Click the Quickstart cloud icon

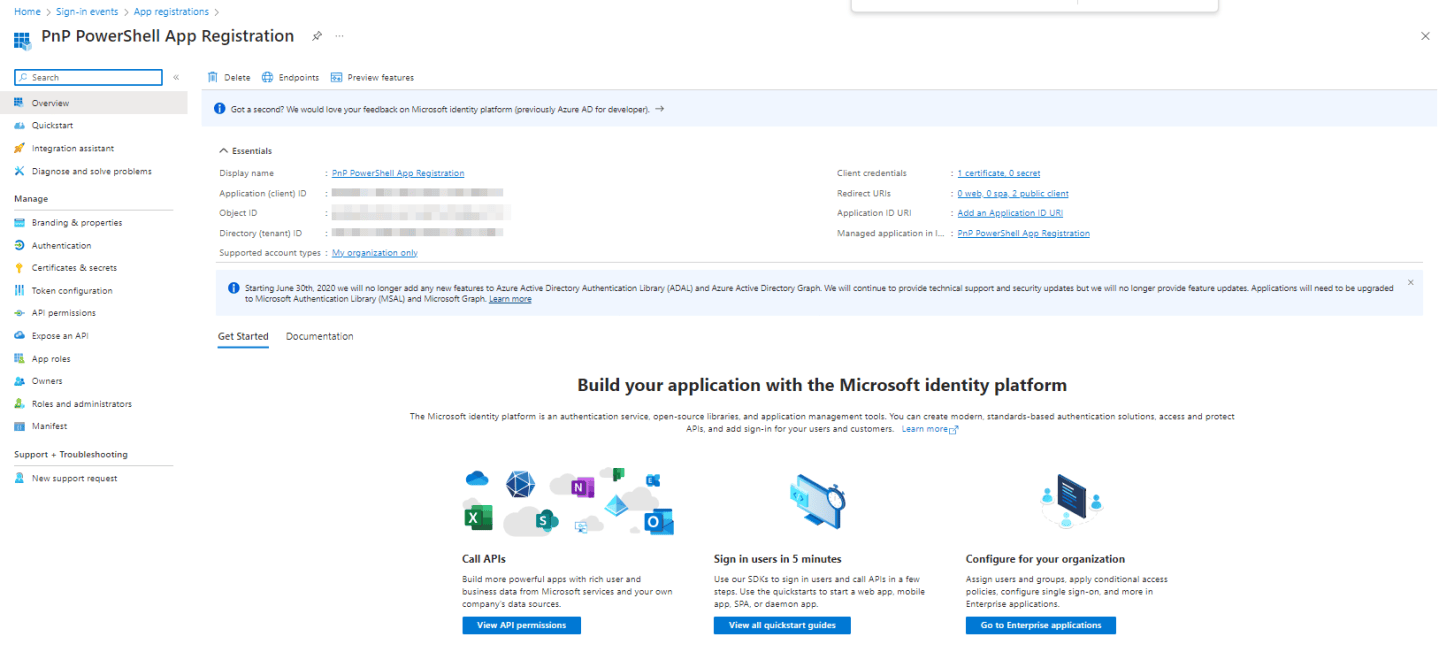pyautogui.click(x=19, y=126)
